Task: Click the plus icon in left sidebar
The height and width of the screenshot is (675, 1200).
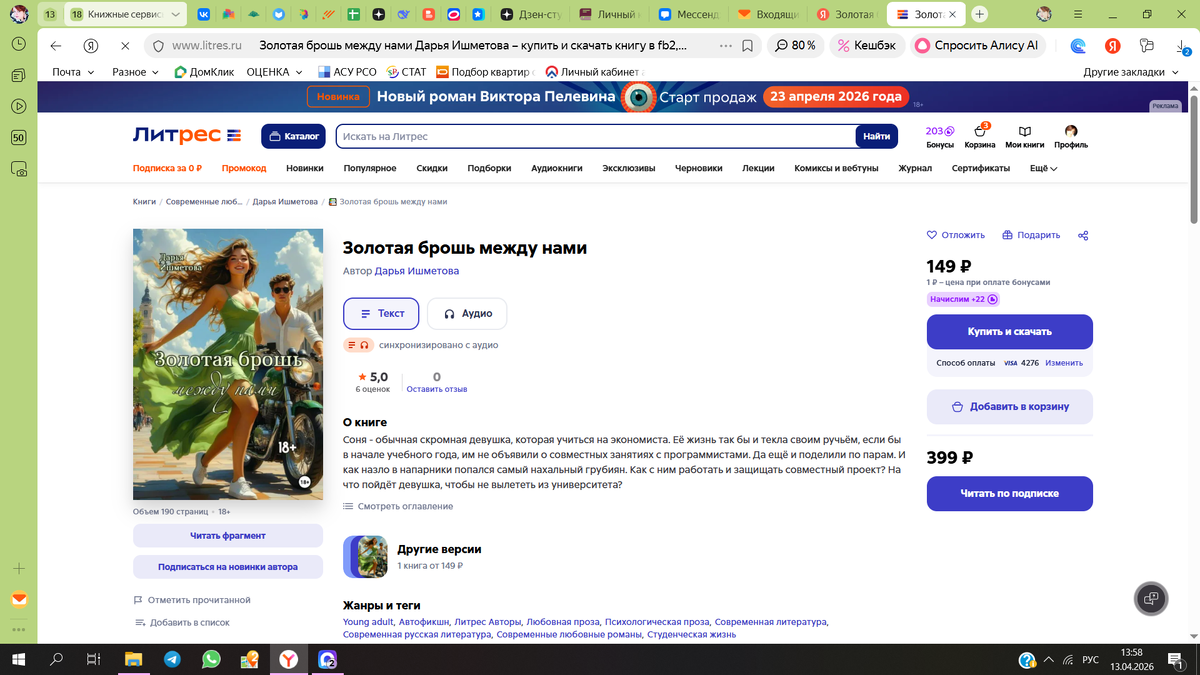Action: 19,568
